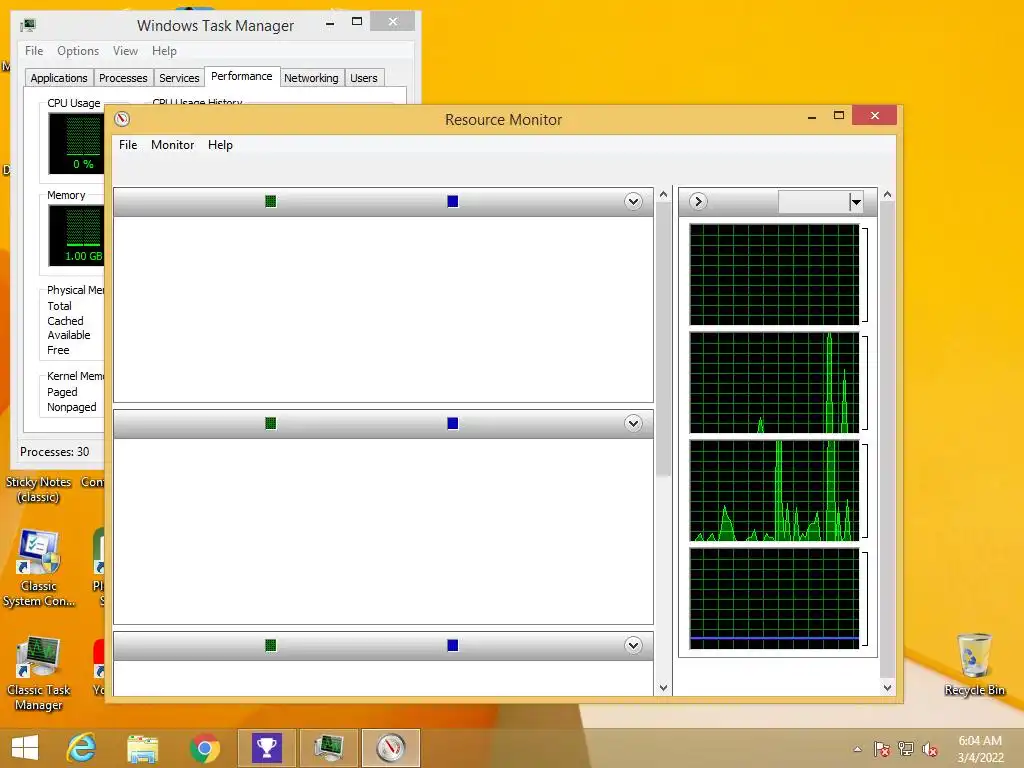Minimize the Windows Task Manager window

(x=330, y=22)
